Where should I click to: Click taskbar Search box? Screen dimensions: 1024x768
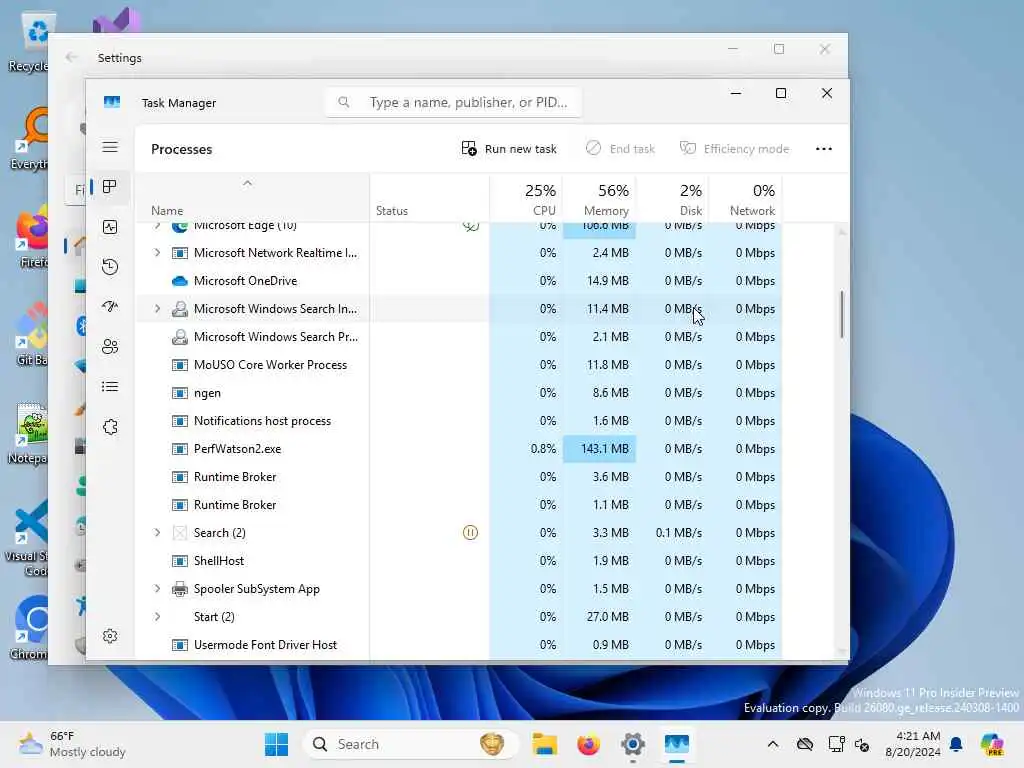(410, 744)
